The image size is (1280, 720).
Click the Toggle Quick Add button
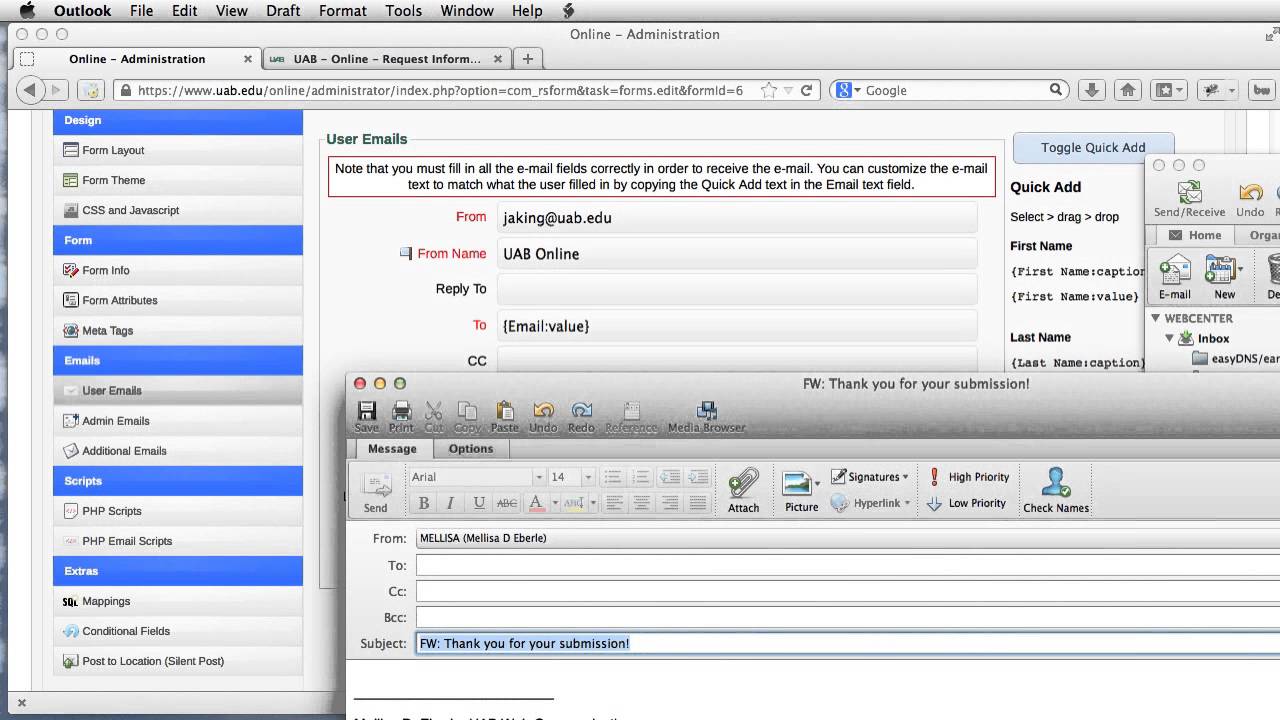[1093, 147]
